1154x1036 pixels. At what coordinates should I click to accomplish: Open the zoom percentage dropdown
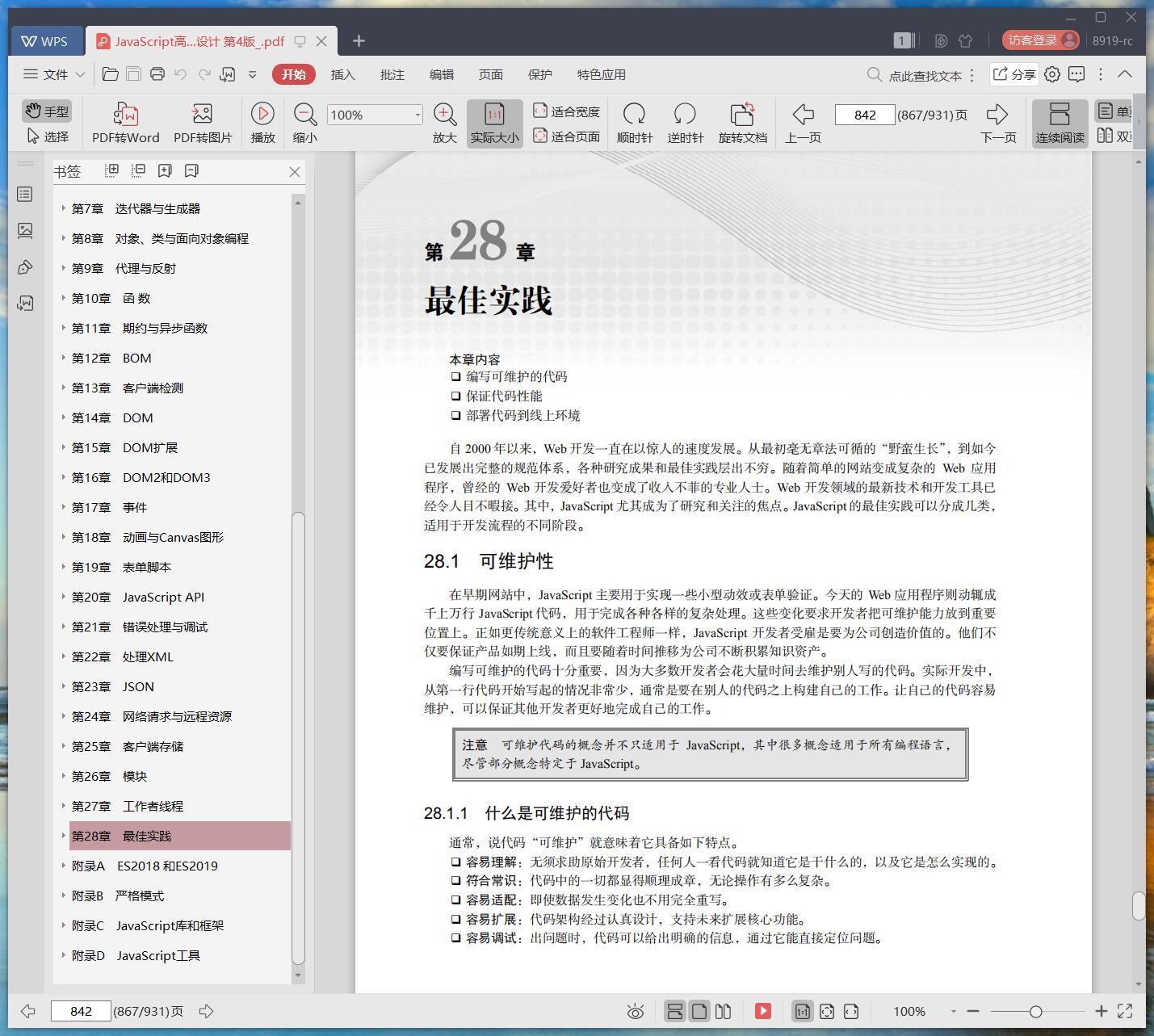[x=418, y=115]
